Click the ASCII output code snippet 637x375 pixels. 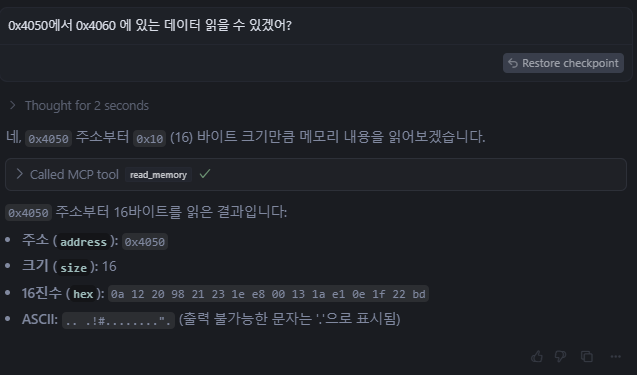[x=118, y=321]
